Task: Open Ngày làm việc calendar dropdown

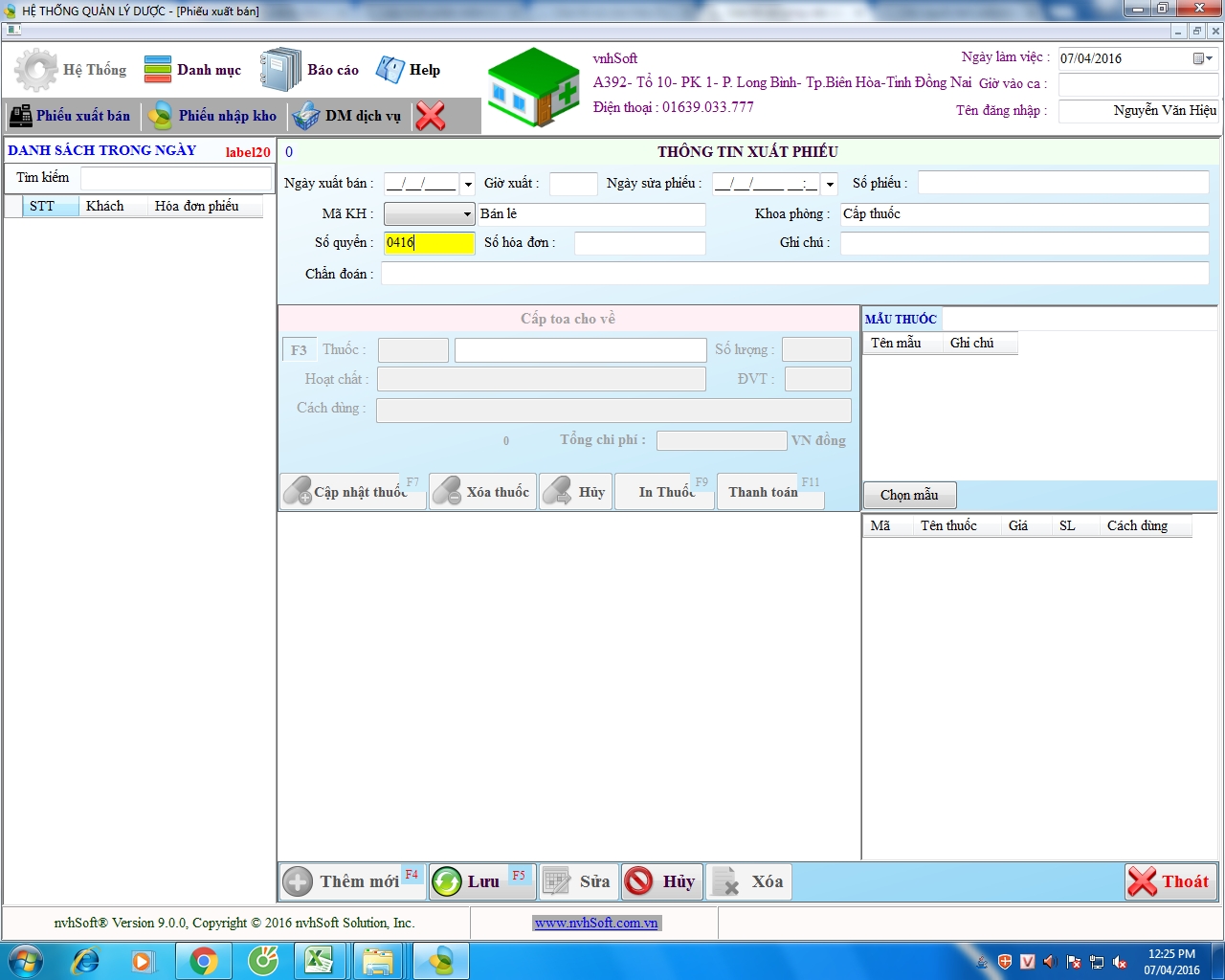Action: 1202,58
